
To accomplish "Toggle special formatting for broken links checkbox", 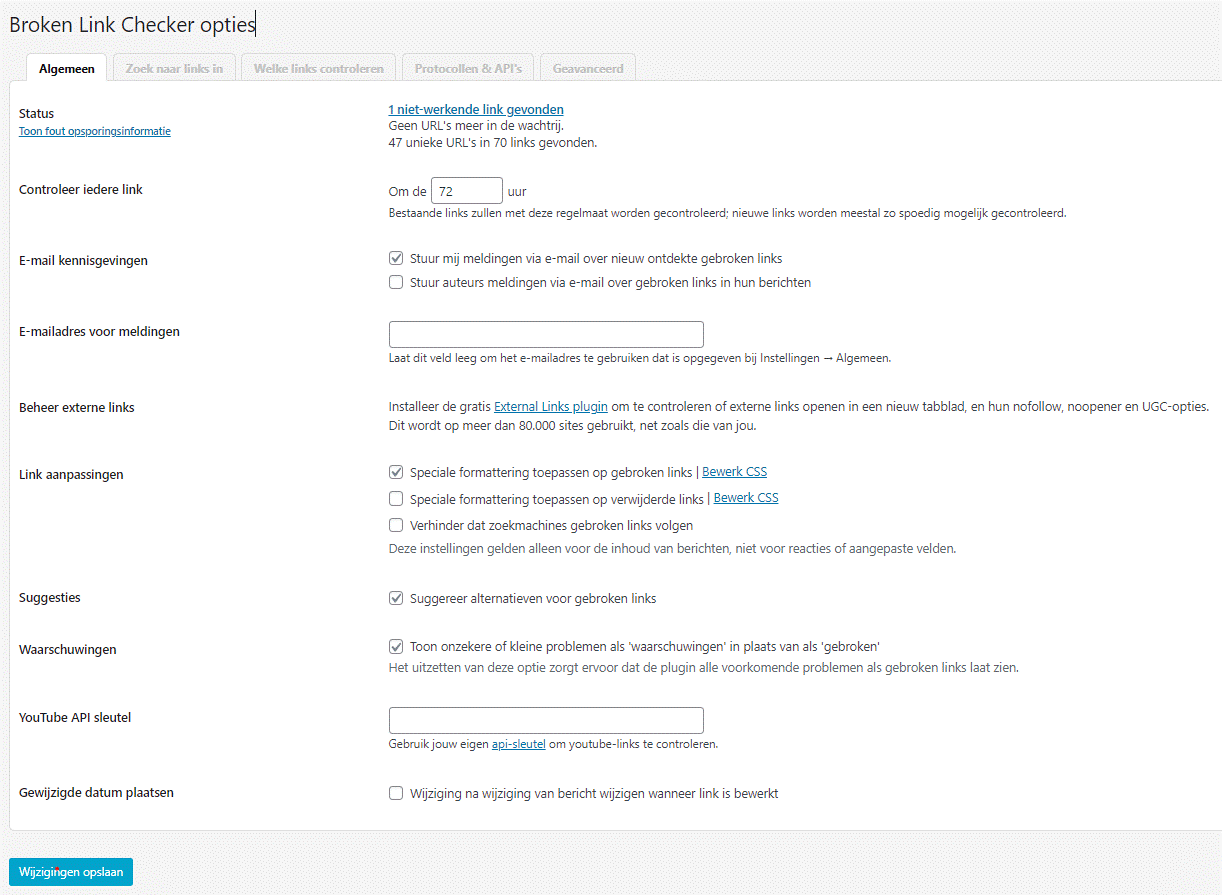I will tap(396, 472).
